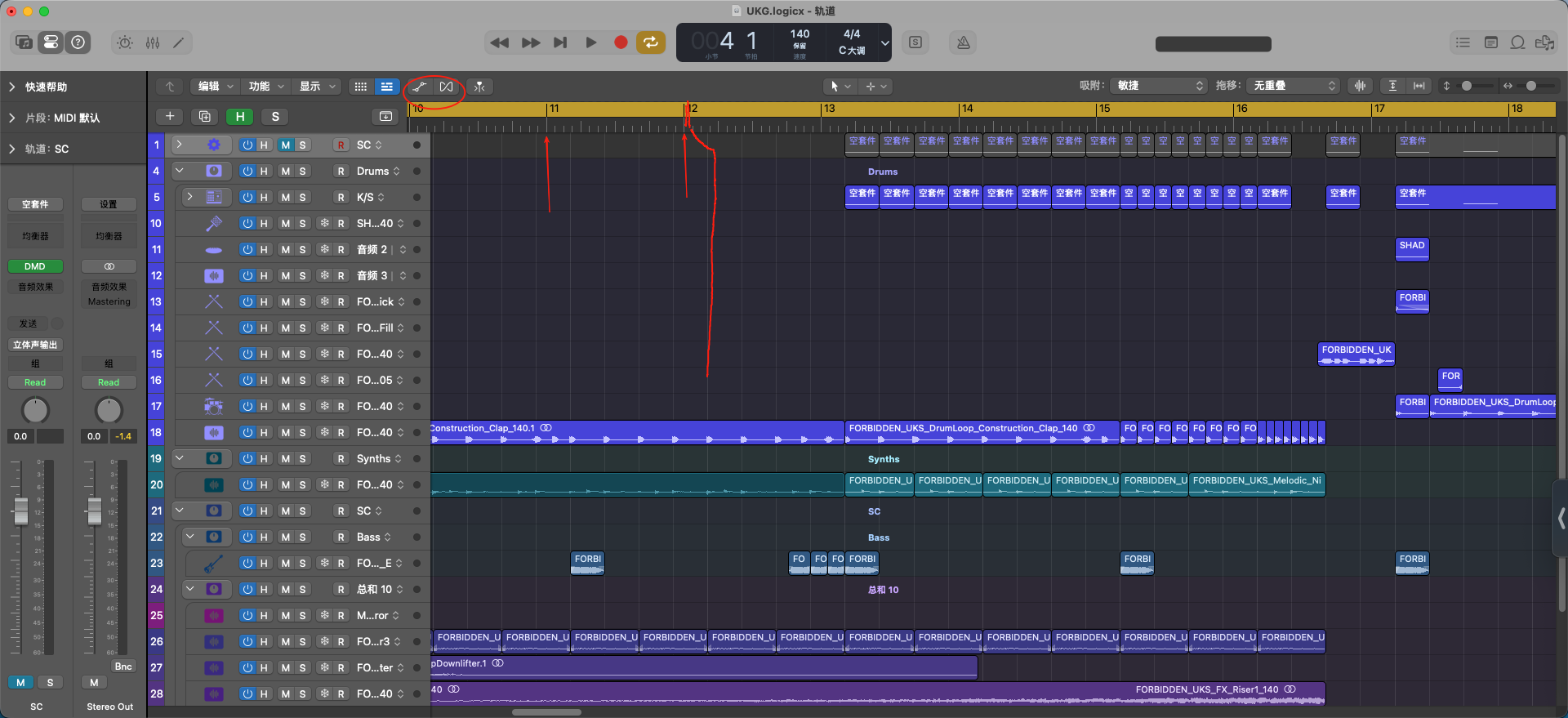Open the Library panel icon

pyautogui.click(x=24, y=42)
